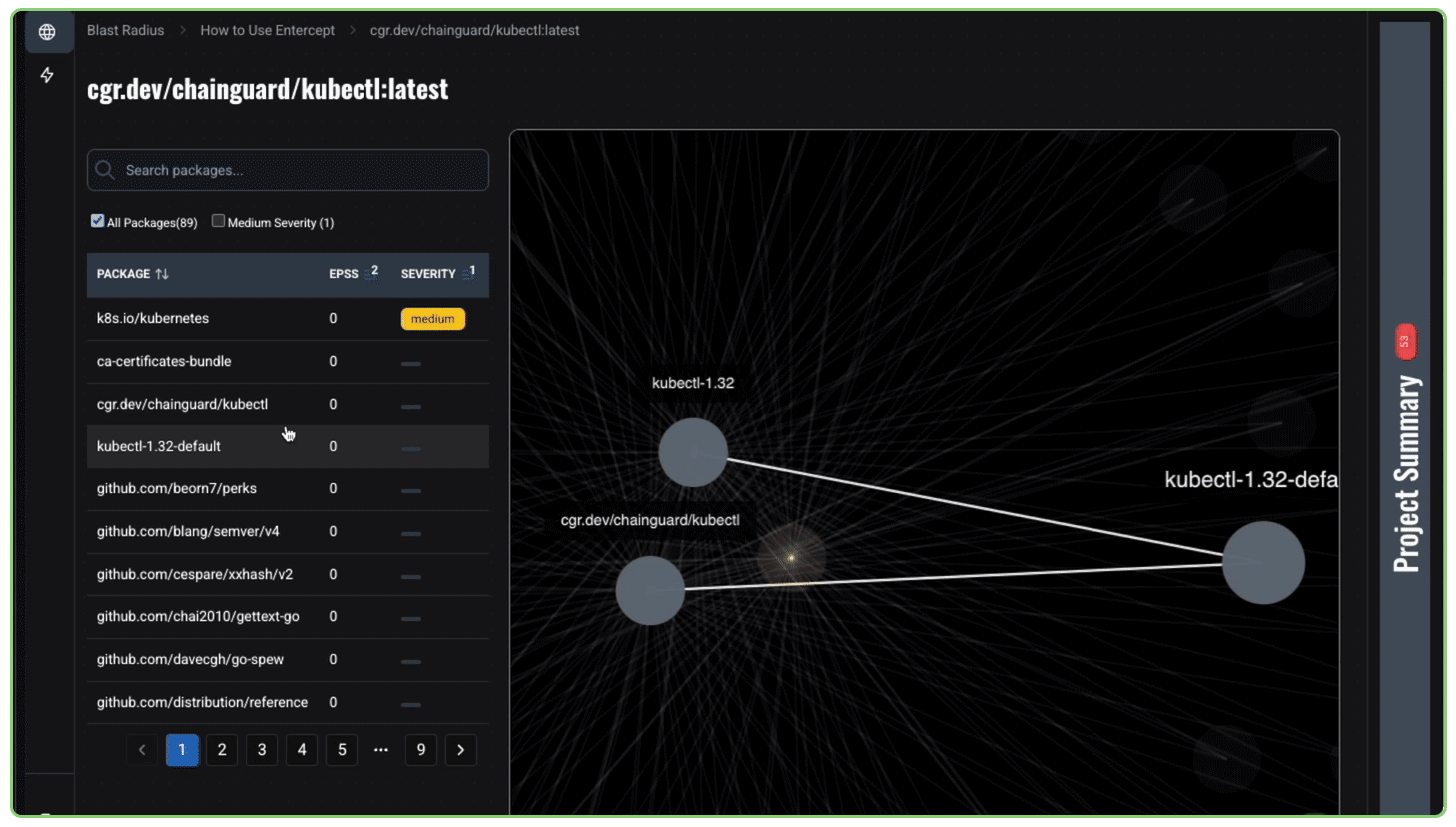The height and width of the screenshot is (827, 1456).
Task: Click the red 53 badge
Action: pyautogui.click(x=1405, y=342)
